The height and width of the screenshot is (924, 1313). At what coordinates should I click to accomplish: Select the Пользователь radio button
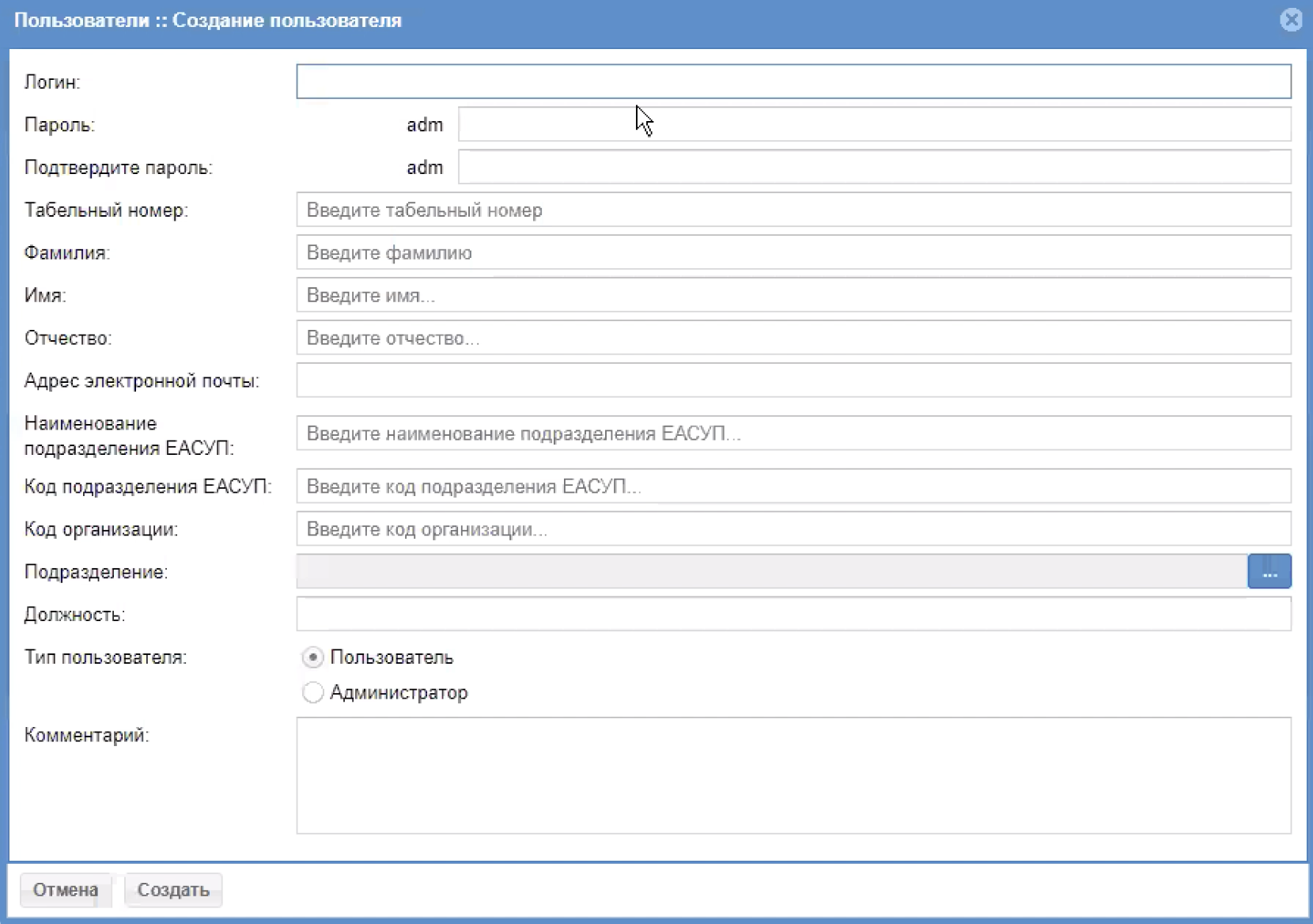pos(313,657)
